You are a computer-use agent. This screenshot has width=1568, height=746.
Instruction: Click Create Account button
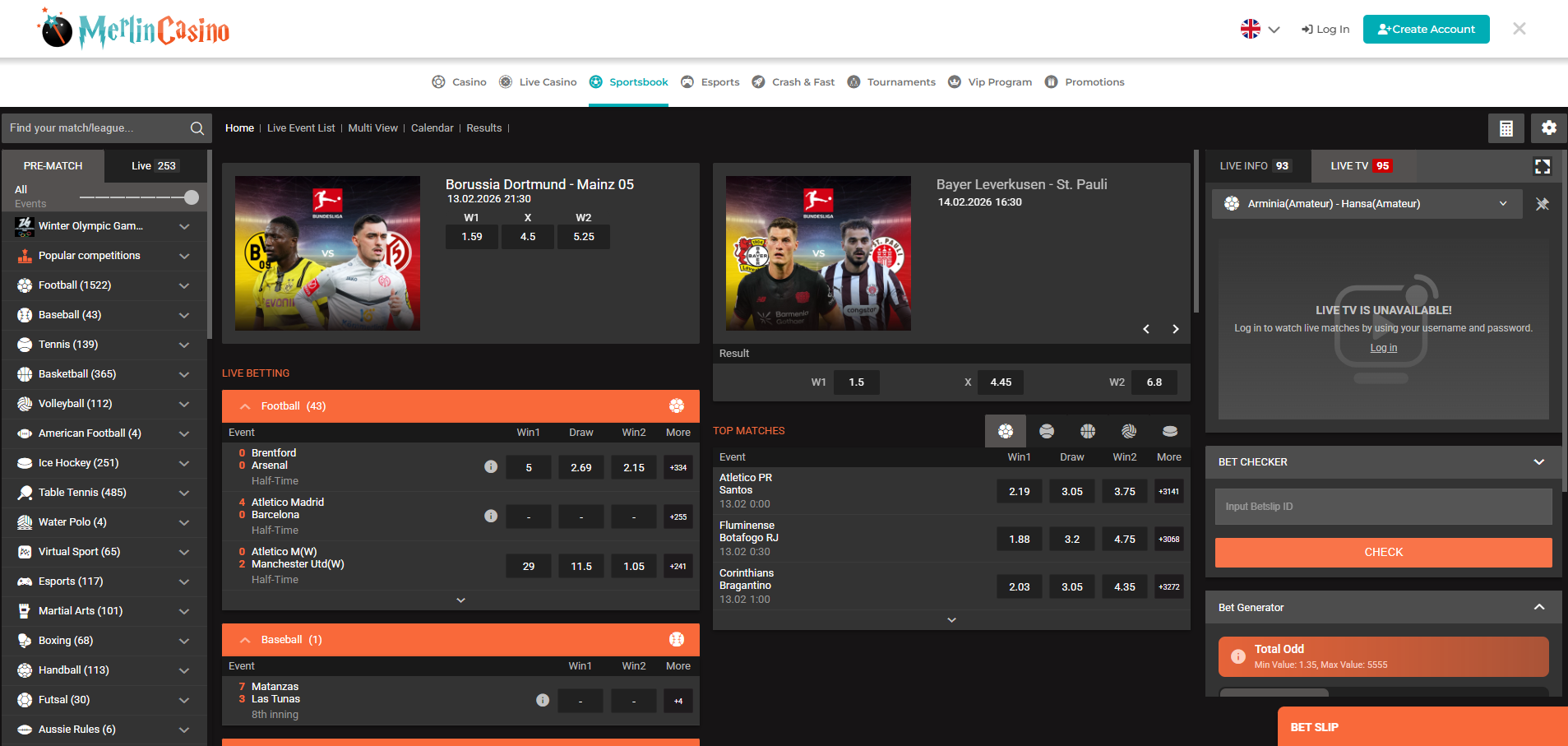(x=1426, y=29)
